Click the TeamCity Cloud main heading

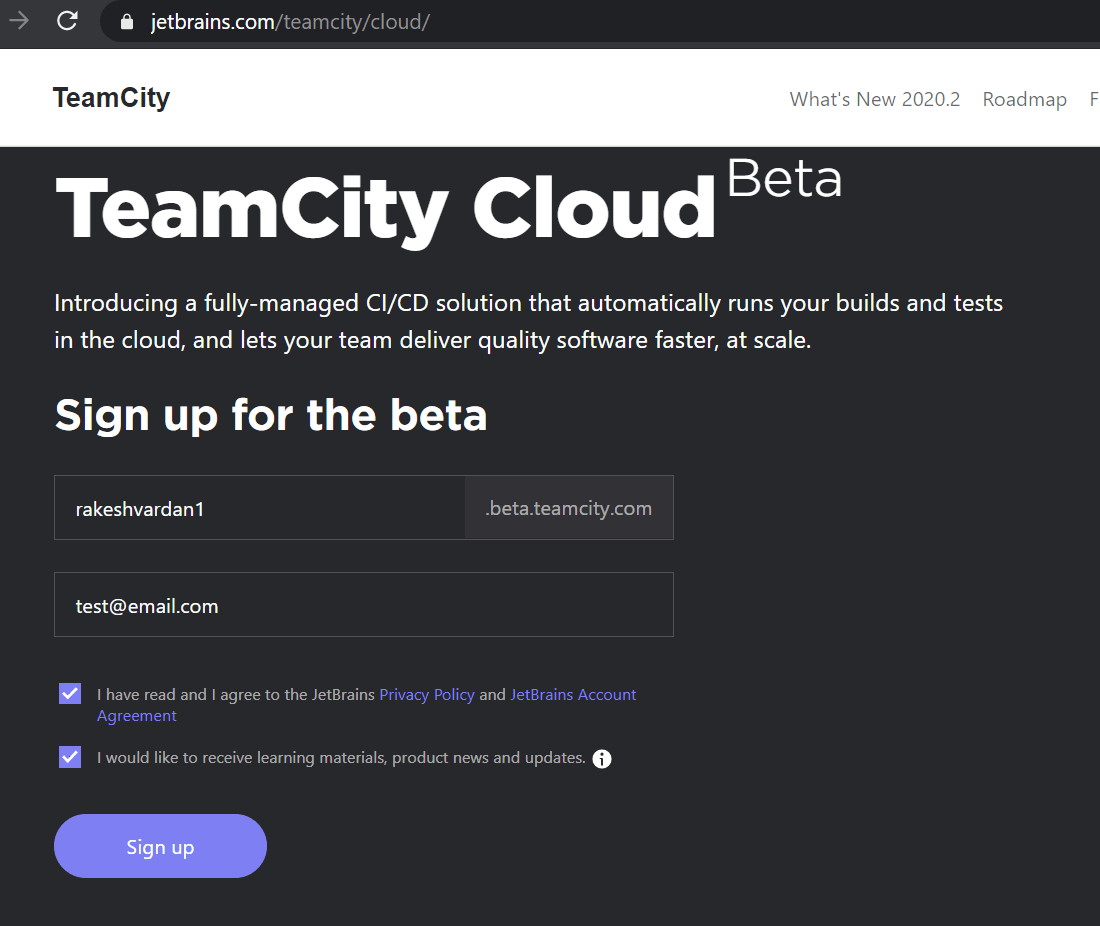[386, 208]
